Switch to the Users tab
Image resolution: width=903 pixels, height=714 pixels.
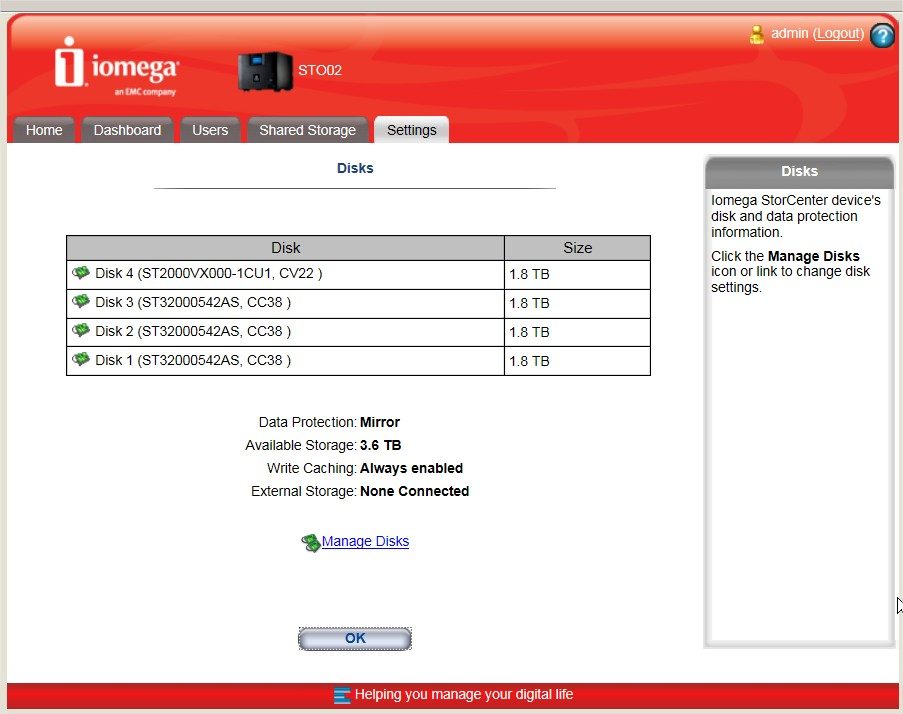coord(210,130)
